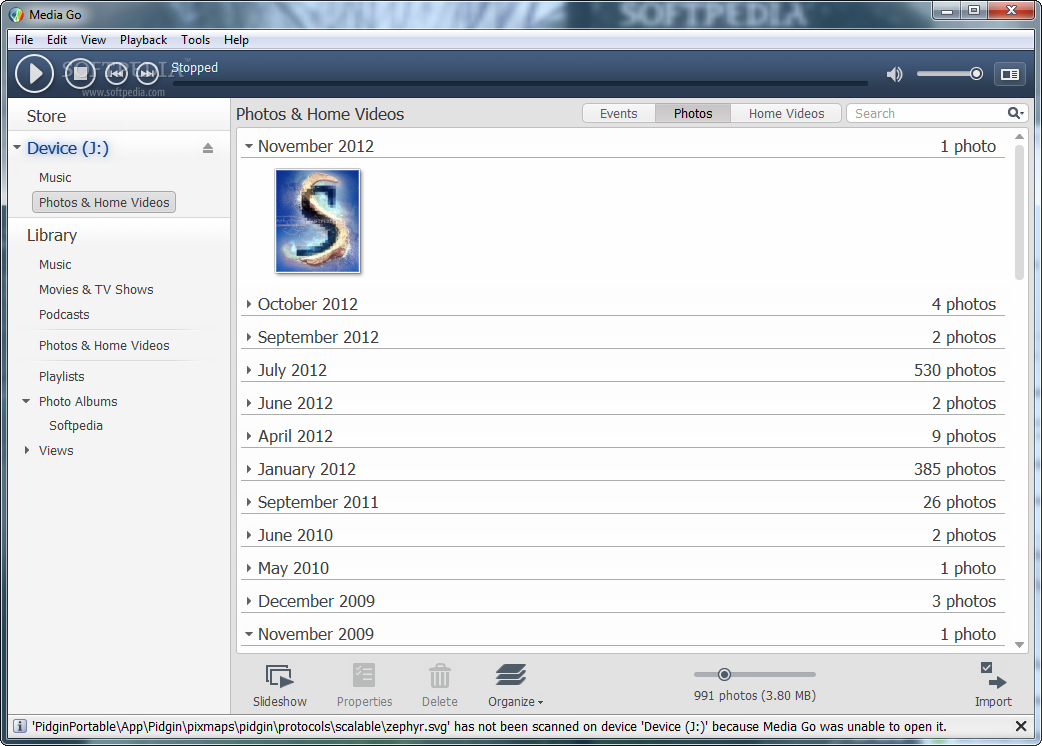
Task: Switch to the Events tab
Action: tap(619, 114)
